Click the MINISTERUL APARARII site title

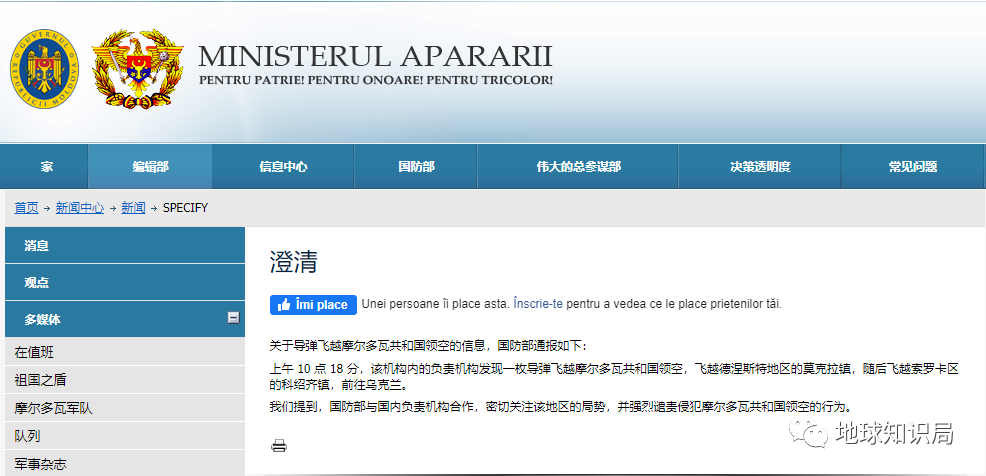[x=375, y=56]
